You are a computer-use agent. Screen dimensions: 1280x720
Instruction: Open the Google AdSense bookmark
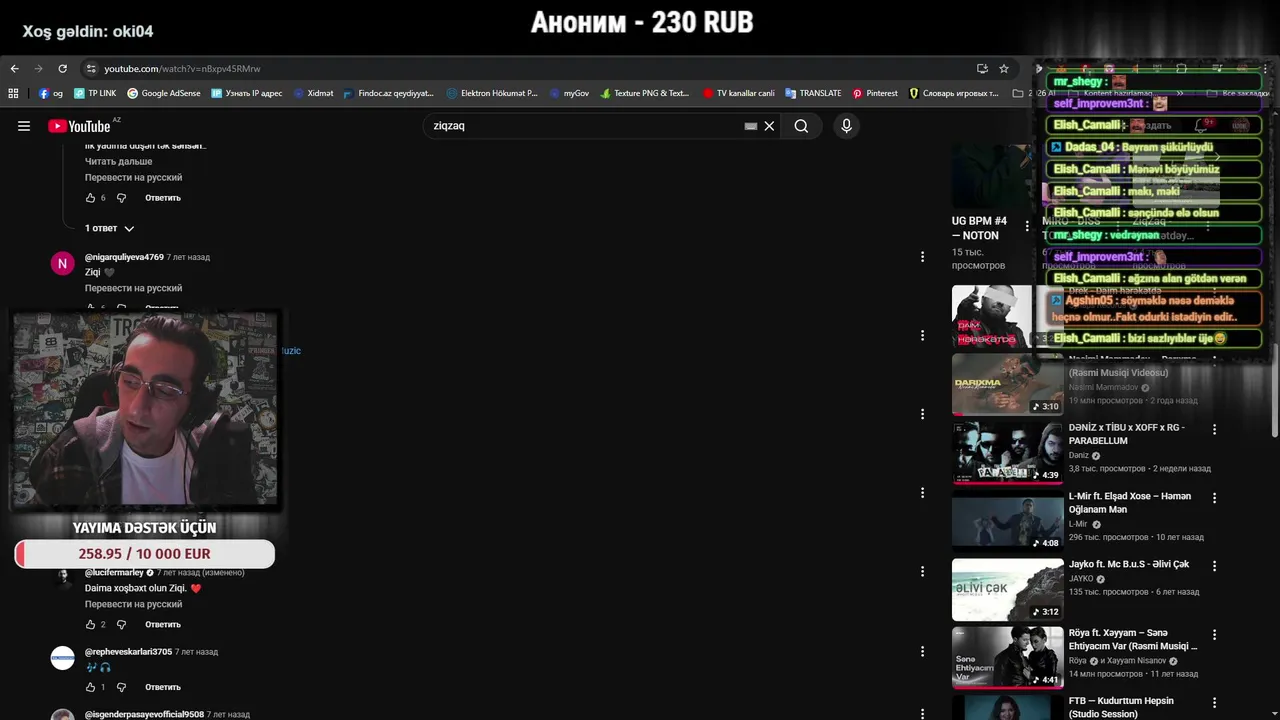(164, 93)
